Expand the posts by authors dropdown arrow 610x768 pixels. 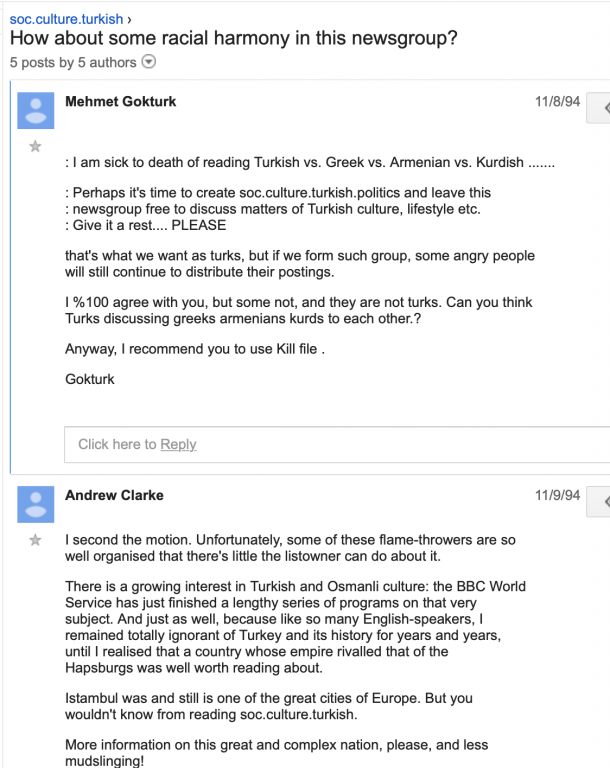(148, 62)
